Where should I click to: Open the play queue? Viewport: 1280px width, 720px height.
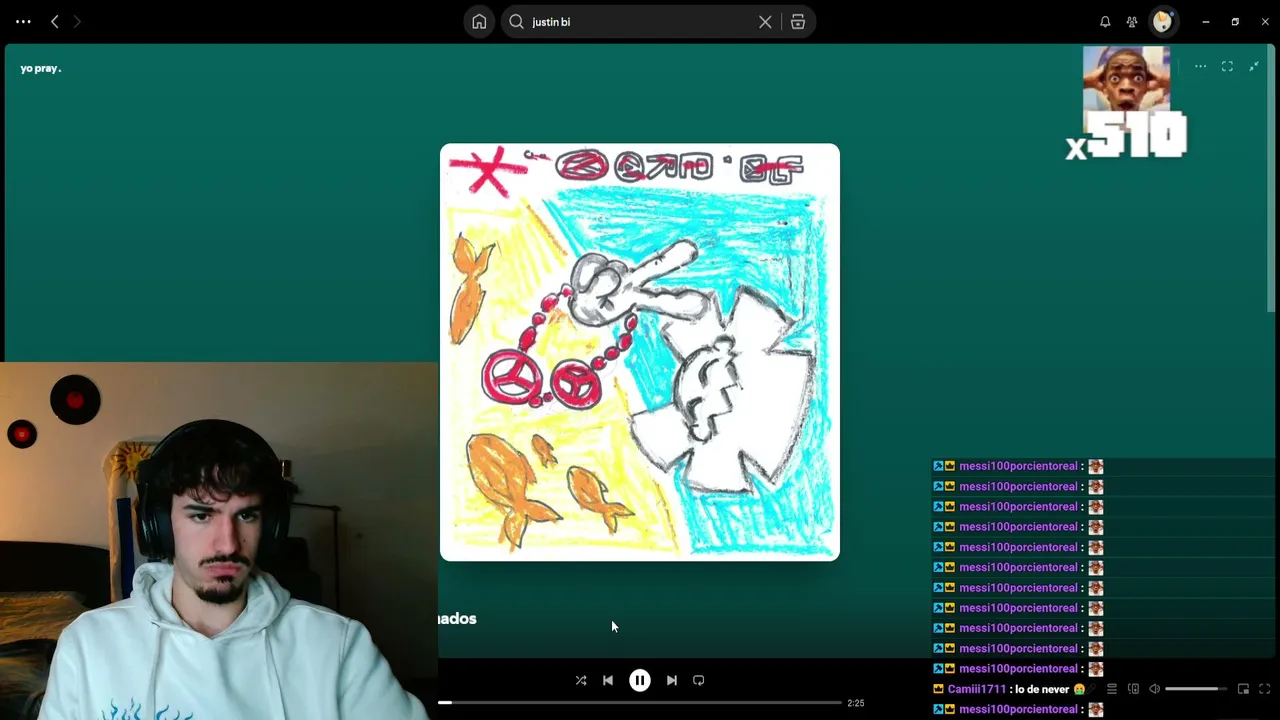click(x=1111, y=689)
